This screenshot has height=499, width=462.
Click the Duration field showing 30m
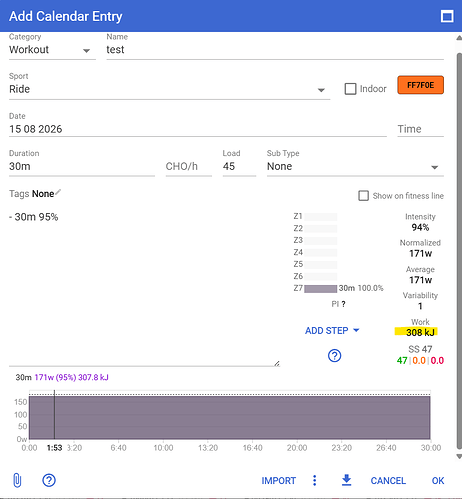pos(82,166)
